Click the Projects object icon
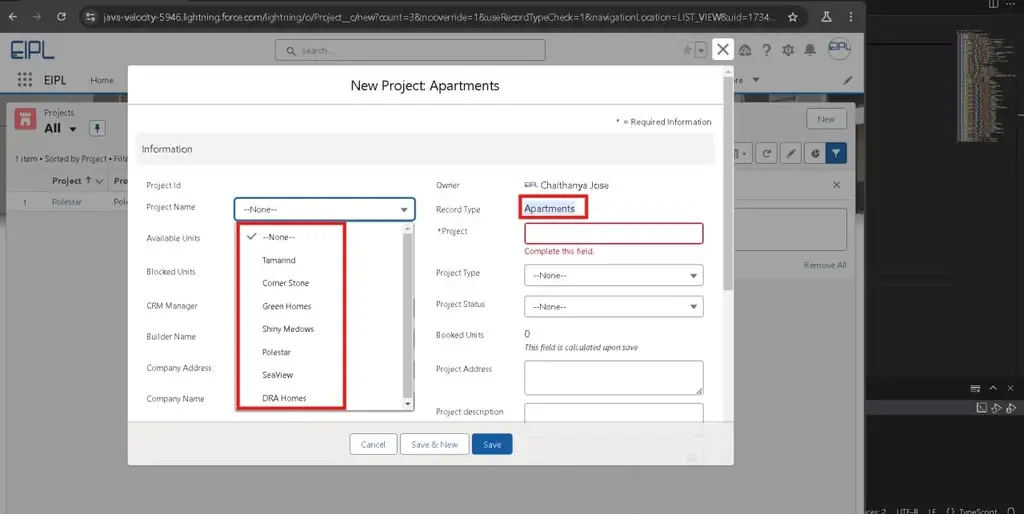The height and width of the screenshot is (514, 1024). 25,120
